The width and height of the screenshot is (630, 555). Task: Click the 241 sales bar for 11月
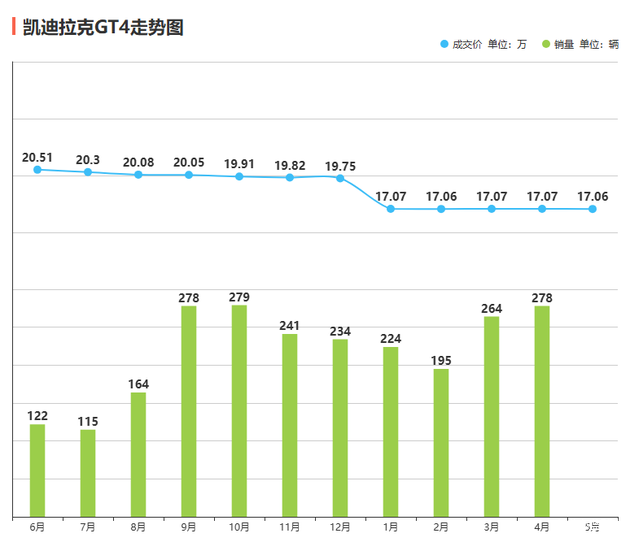(290, 425)
